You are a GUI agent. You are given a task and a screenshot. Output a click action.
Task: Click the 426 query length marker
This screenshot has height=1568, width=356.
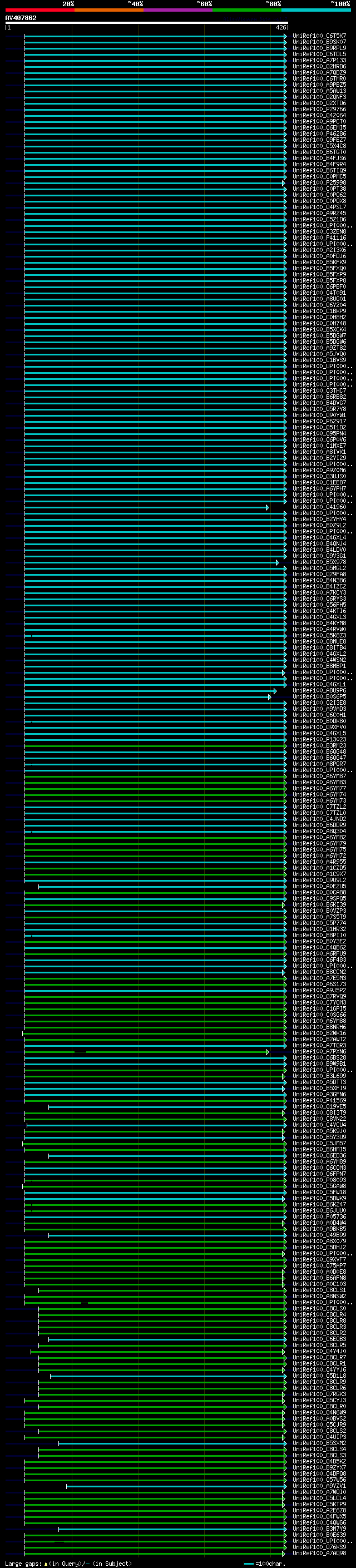(280, 27)
